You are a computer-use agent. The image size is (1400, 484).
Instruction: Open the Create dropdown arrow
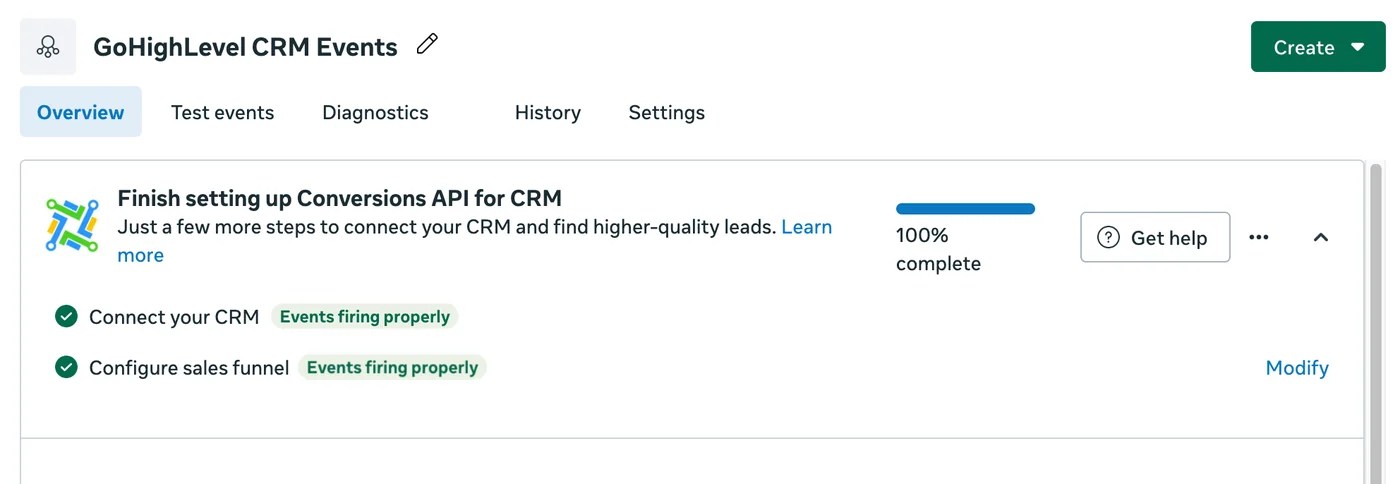tap(1357, 47)
